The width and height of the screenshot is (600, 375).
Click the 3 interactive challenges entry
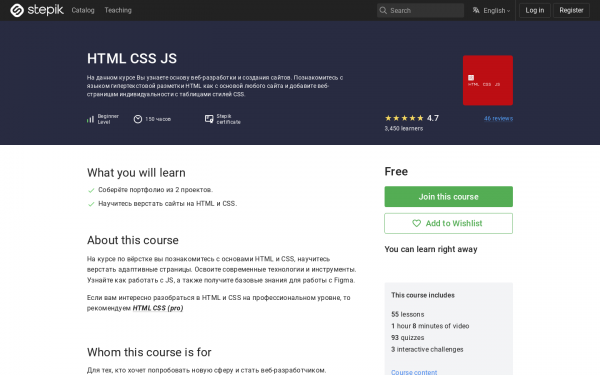pos(427,349)
